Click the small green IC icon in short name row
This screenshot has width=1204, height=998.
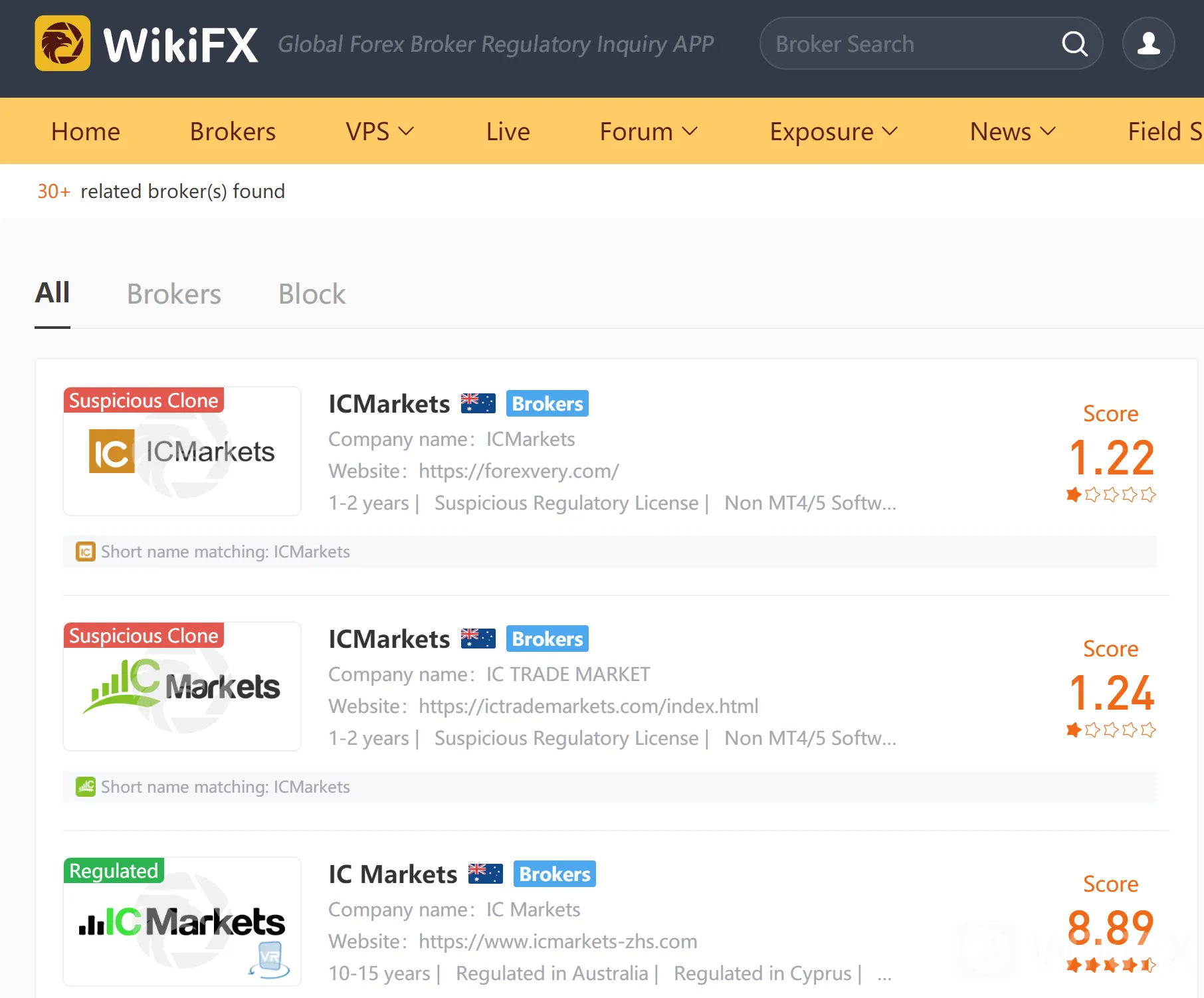(85, 787)
